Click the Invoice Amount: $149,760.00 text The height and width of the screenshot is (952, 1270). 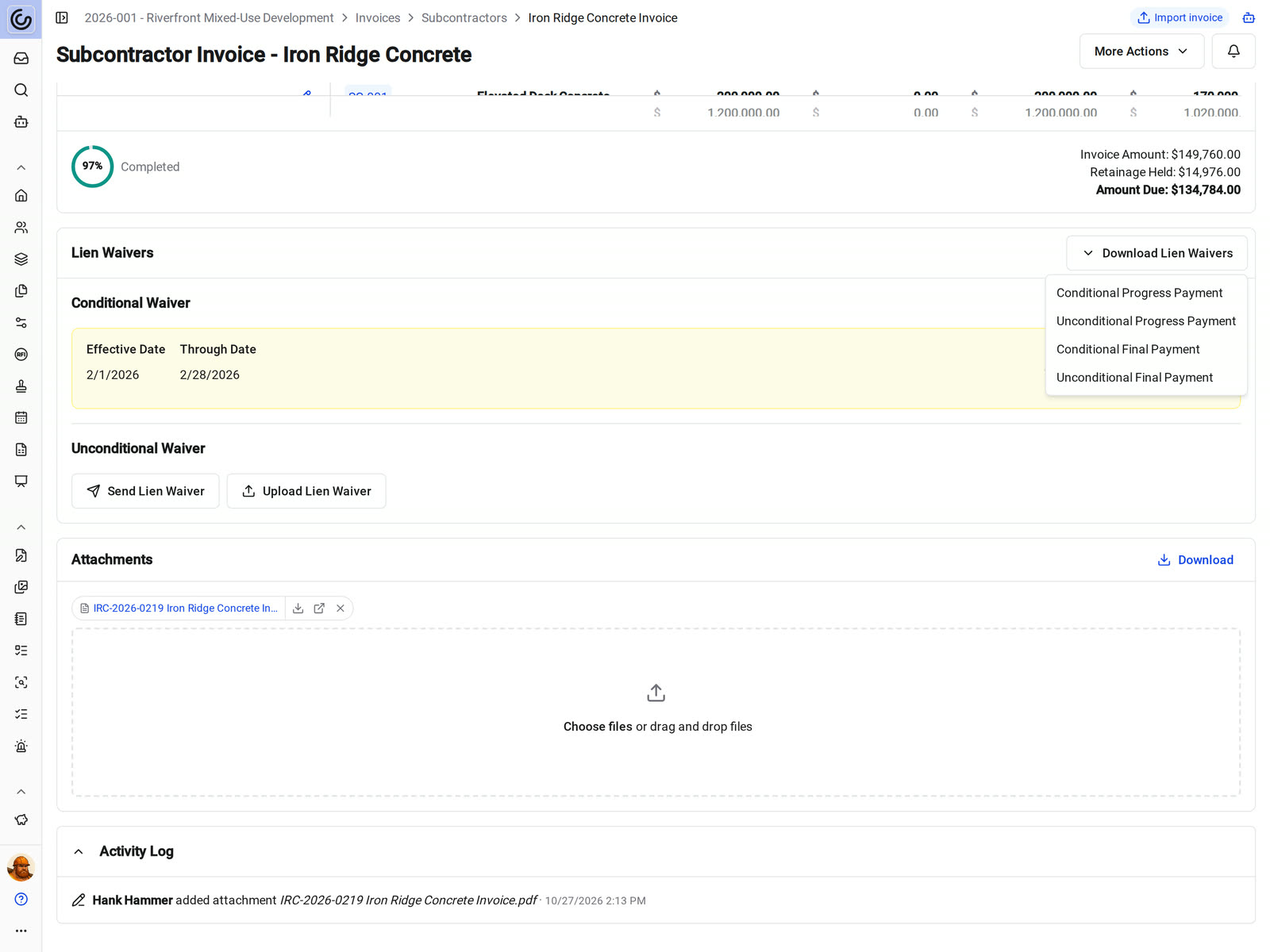click(x=1160, y=155)
